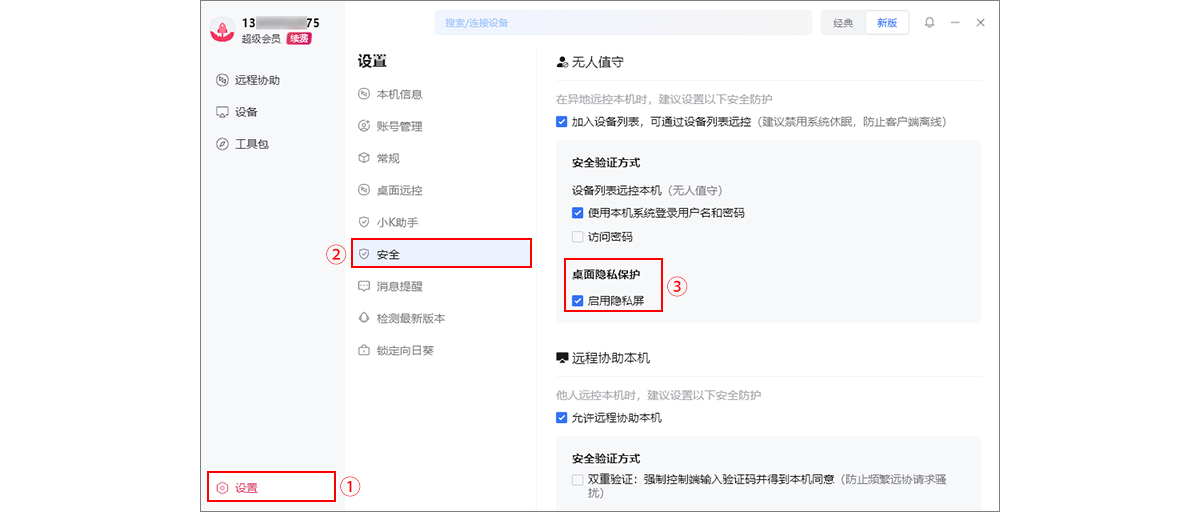Uncheck Allow Remote Assistance (允许远程协助本机)
Screen dimensions: 1200x512
[x=562, y=418]
